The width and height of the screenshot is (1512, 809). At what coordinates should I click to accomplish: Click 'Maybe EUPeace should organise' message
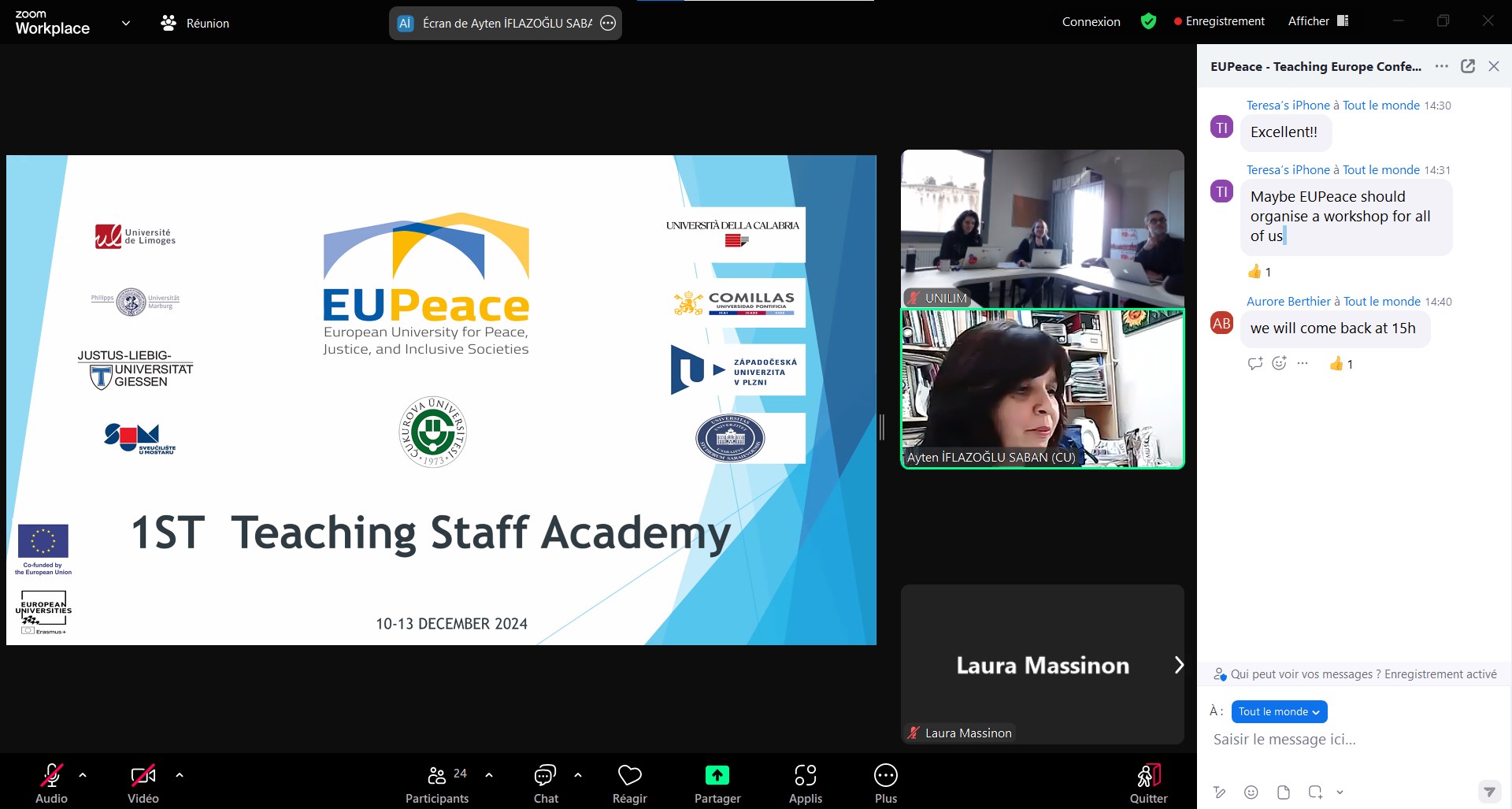click(x=1346, y=217)
